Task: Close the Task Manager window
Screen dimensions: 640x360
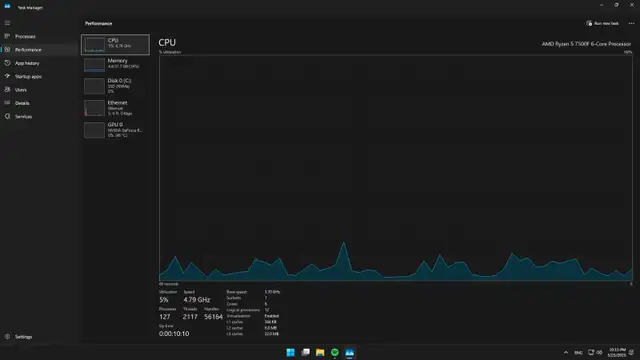Action: (632, 5)
